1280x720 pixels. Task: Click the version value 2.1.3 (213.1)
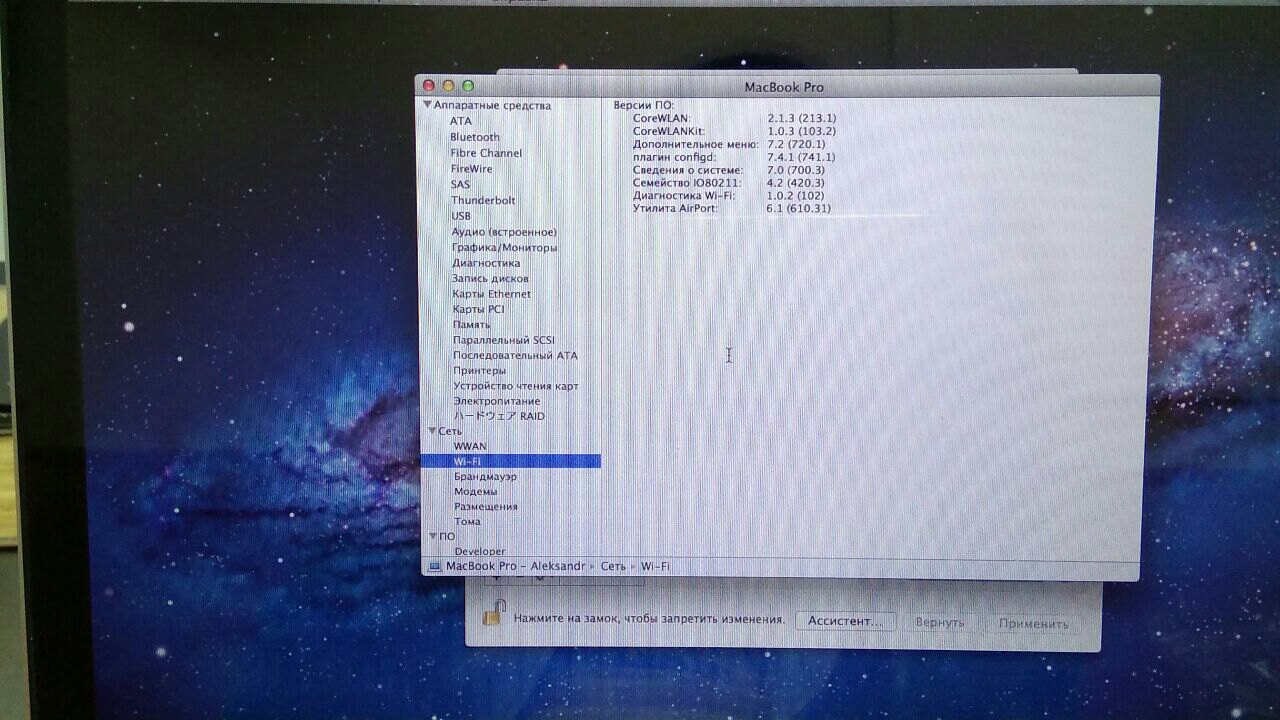(x=802, y=118)
